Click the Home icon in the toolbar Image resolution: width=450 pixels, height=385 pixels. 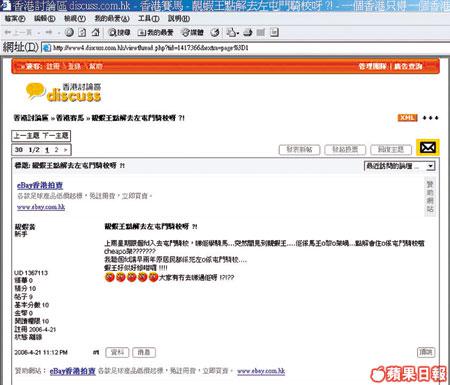(x=96, y=32)
